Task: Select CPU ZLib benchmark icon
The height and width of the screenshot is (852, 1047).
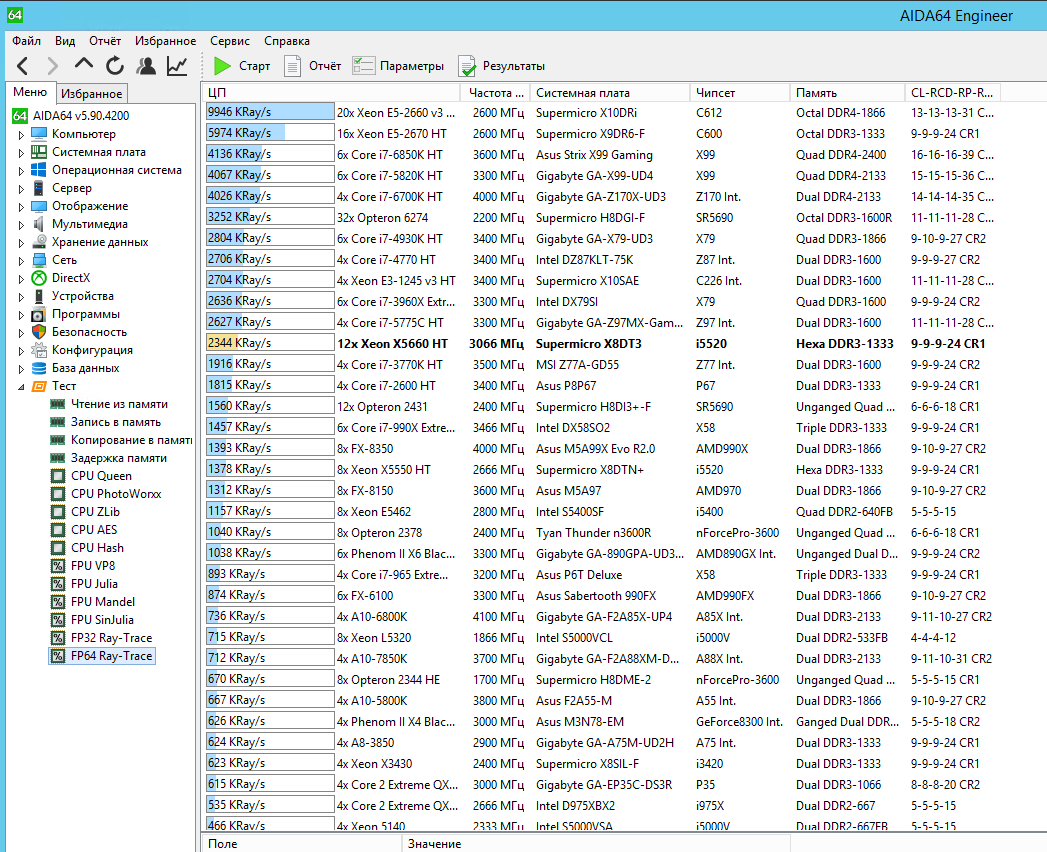Action: [58, 512]
